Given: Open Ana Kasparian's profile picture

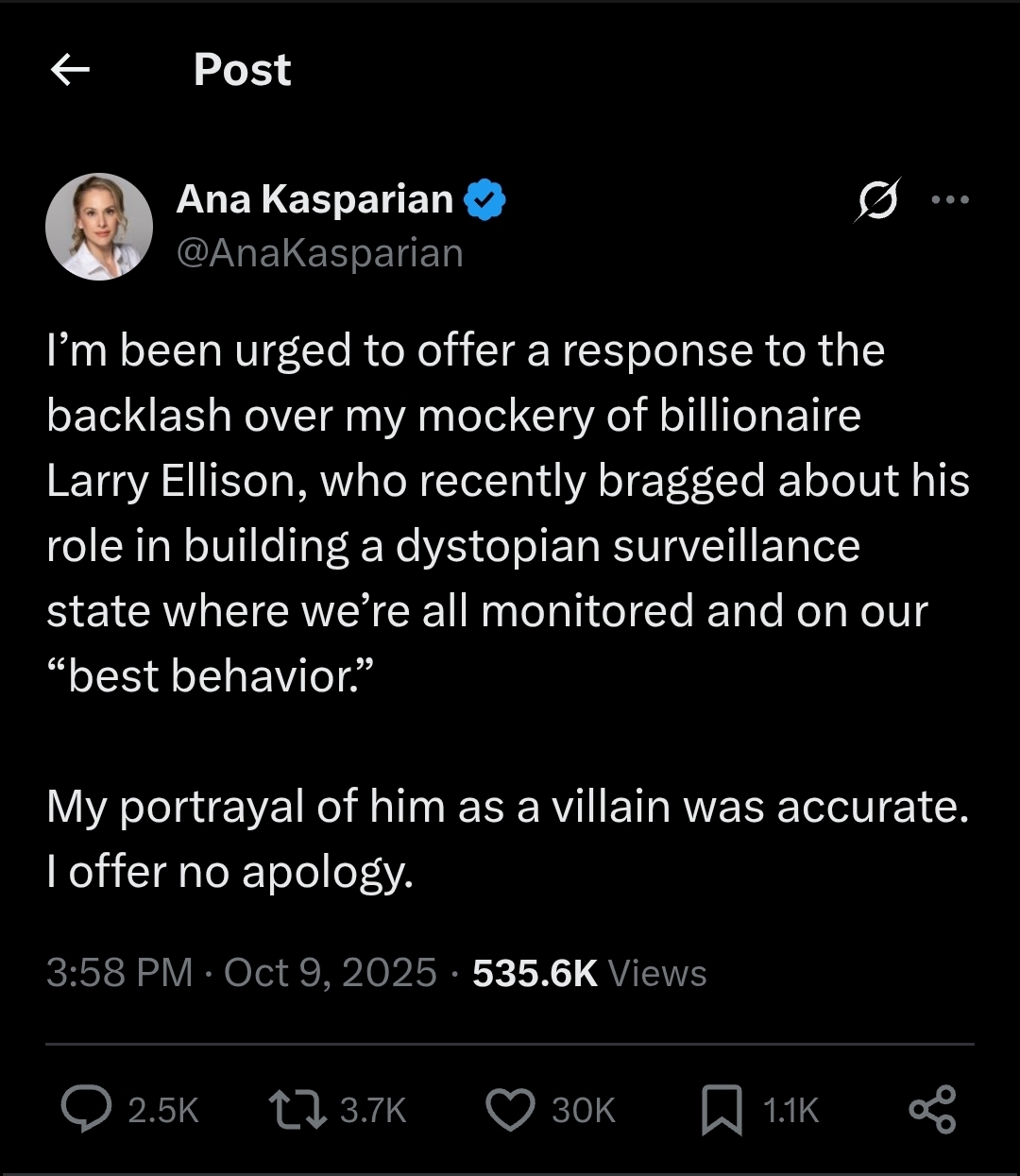Looking at the screenshot, I should point(99,227).
